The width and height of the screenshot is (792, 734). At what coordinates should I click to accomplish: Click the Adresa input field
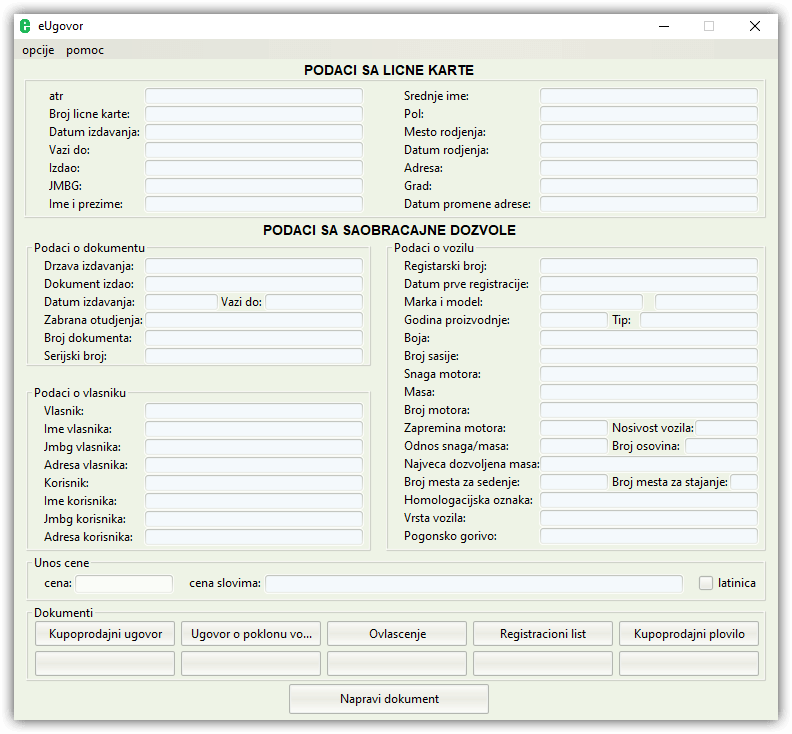click(x=649, y=168)
